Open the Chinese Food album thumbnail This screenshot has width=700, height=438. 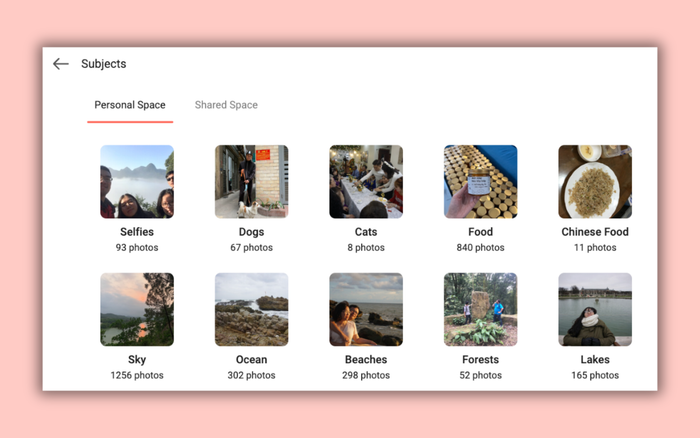coord(595,182)
